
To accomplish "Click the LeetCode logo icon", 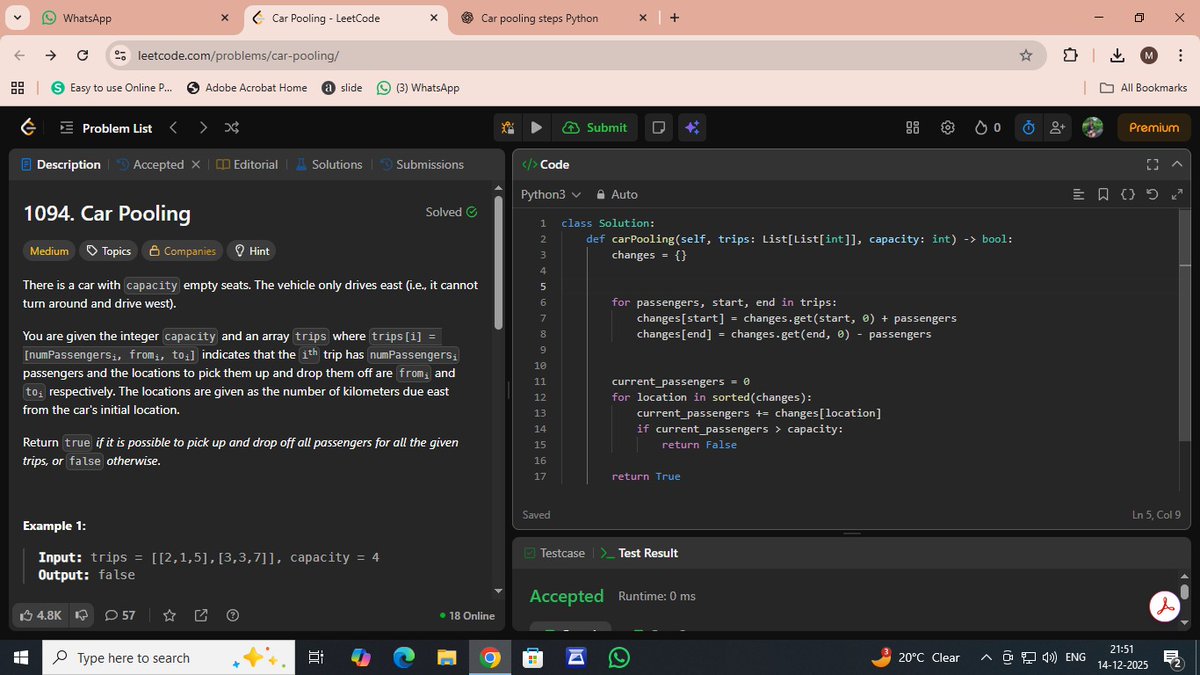I will click(28, 127).
